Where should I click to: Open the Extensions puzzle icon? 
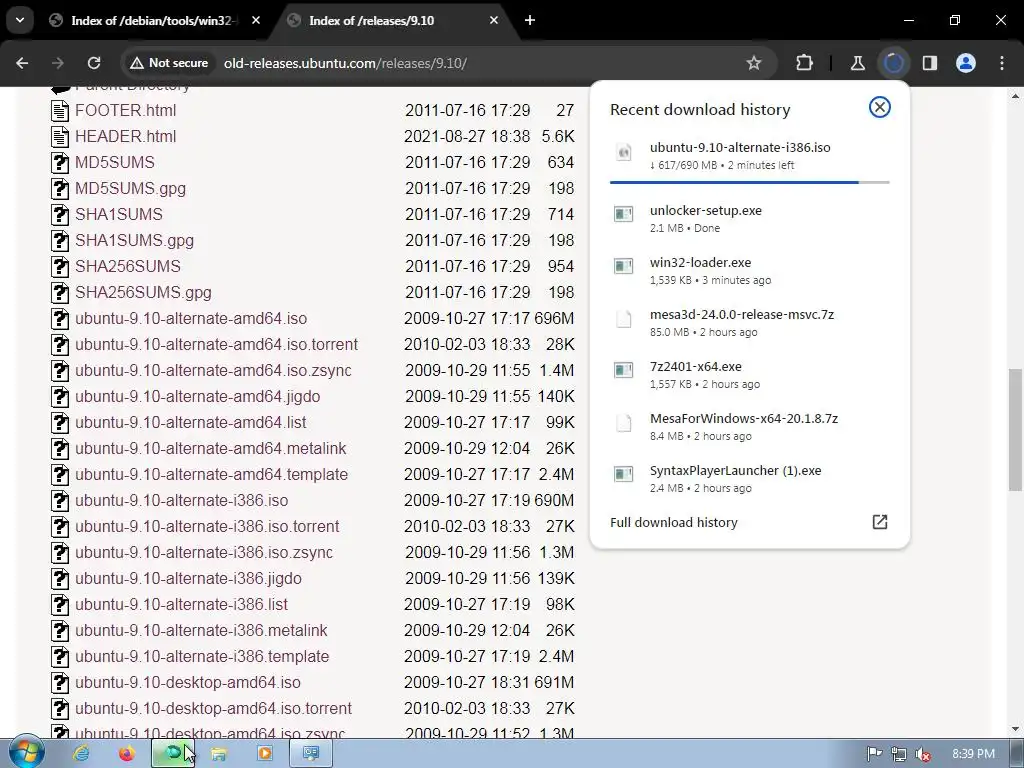(805, 63)
